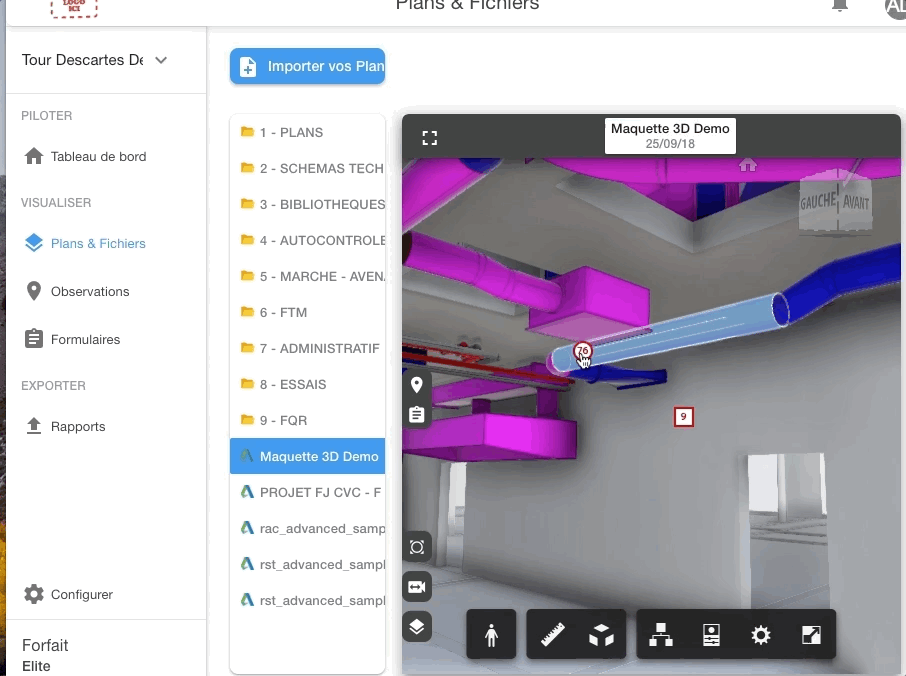Click Importer vos Plans button
This screenshot has width=906, height=676.
coord(307,66)
